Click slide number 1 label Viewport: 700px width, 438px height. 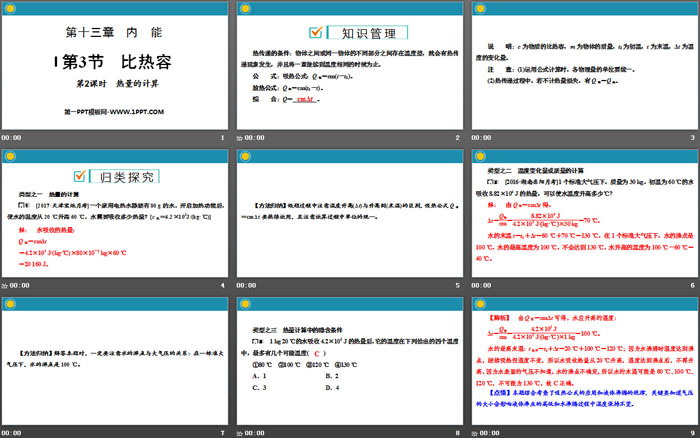[222, 138]
